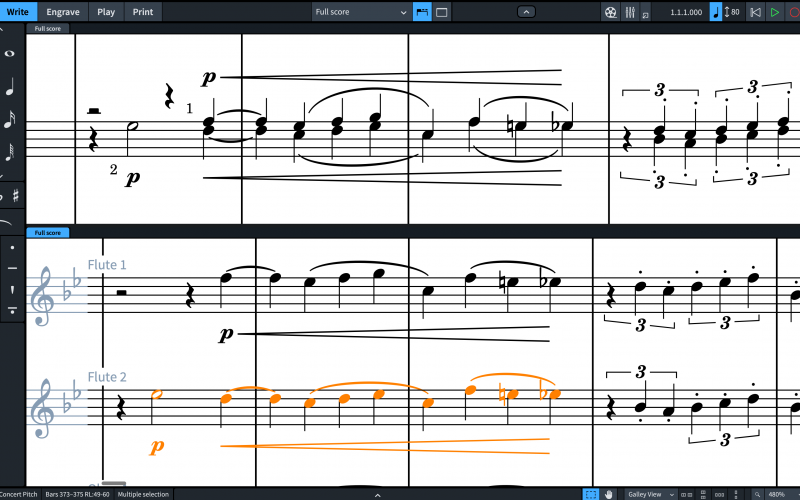Open the Galley View dropdown
The width and height of the screenshot is (800, 500).
point(651,494)
